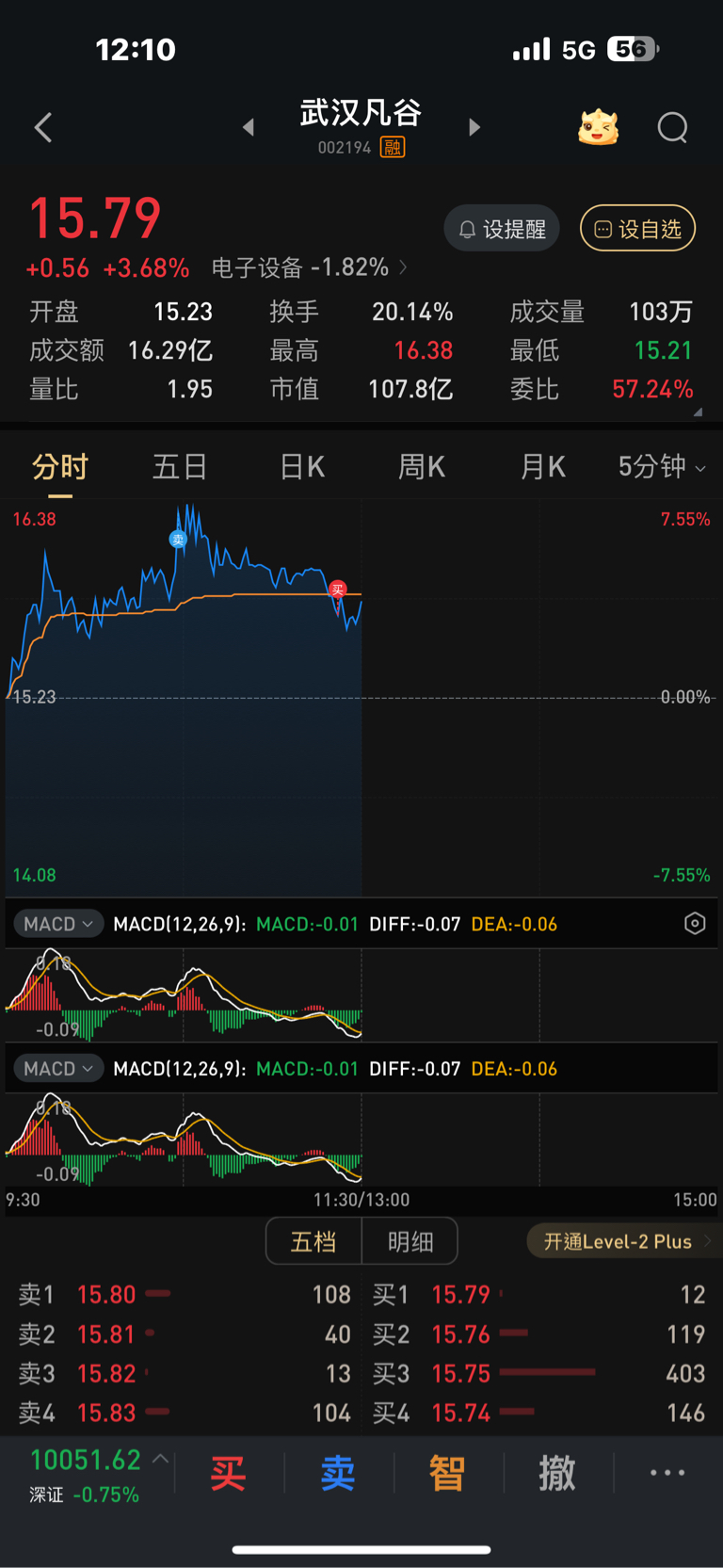Viewport: 723px width, 1568px height.
Task: Expand index panel caret next to 10051.62
Action: point(160,1459)
